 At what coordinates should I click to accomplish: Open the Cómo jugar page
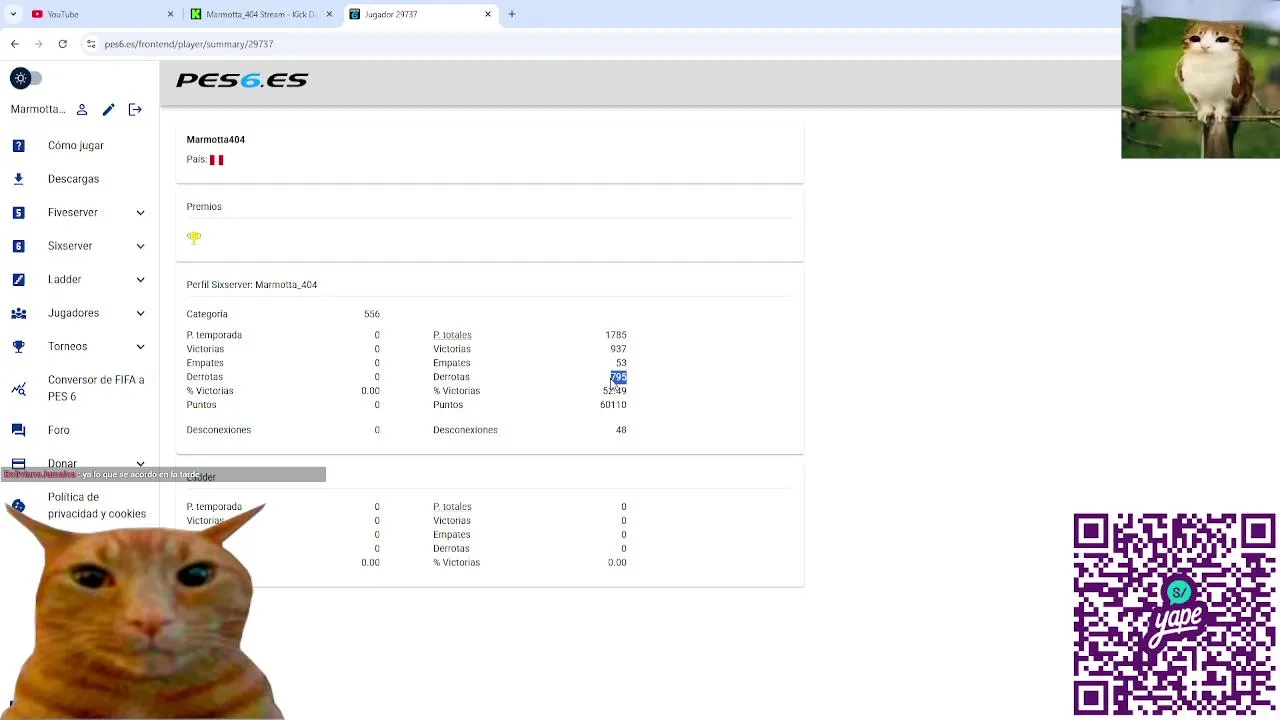(76, 145)
